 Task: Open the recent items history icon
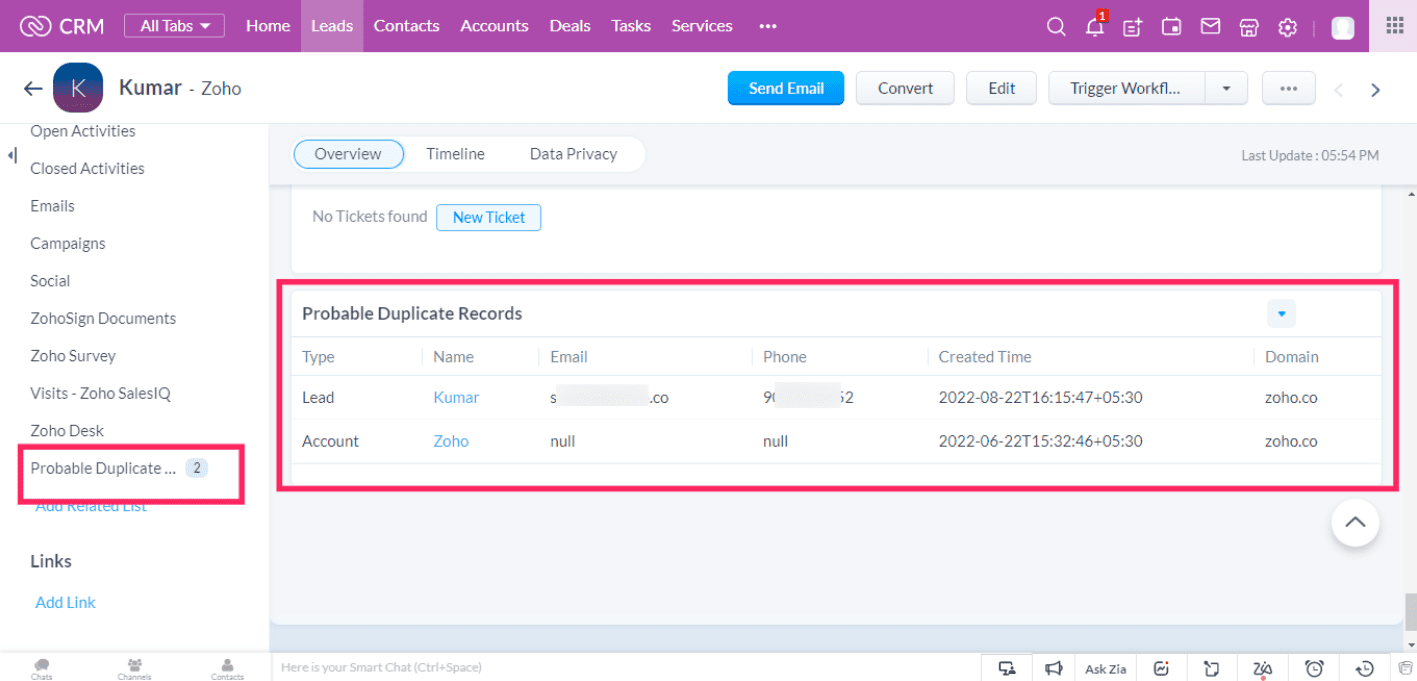(1365, 668)
